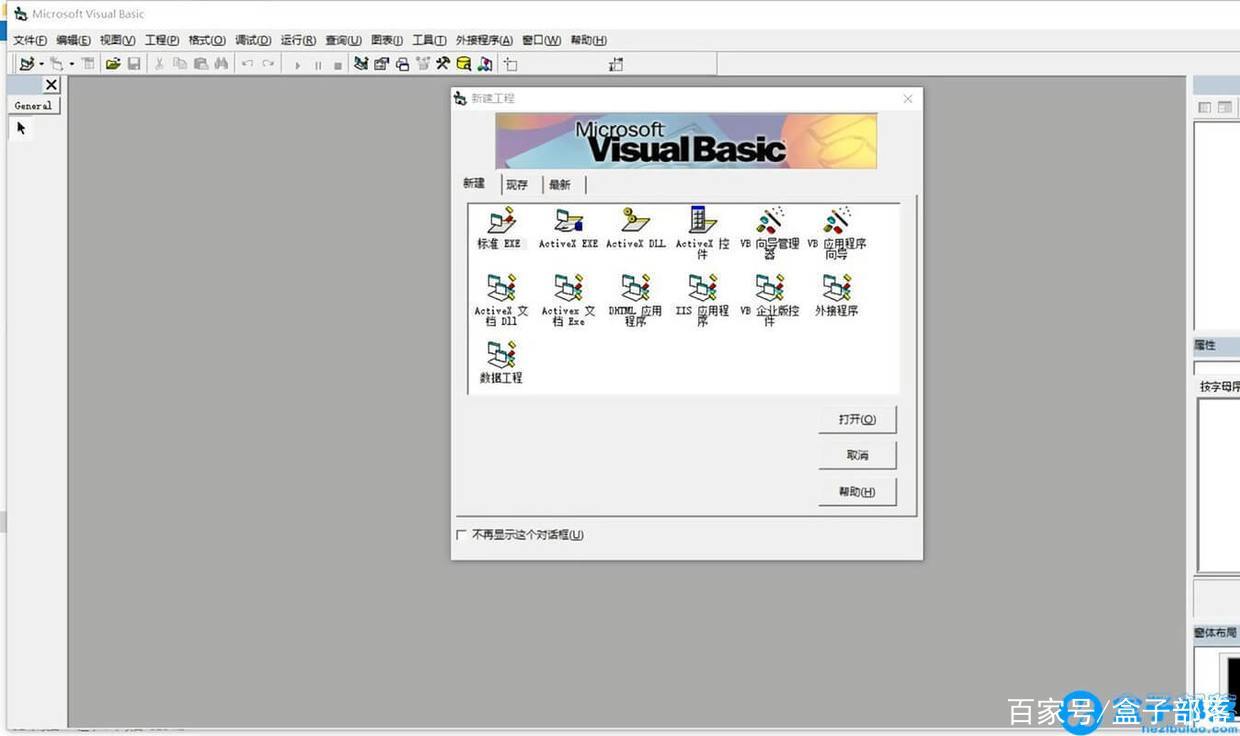Open the 工具(T) menu
The image size is (1240, 736).
coord(429,40)
